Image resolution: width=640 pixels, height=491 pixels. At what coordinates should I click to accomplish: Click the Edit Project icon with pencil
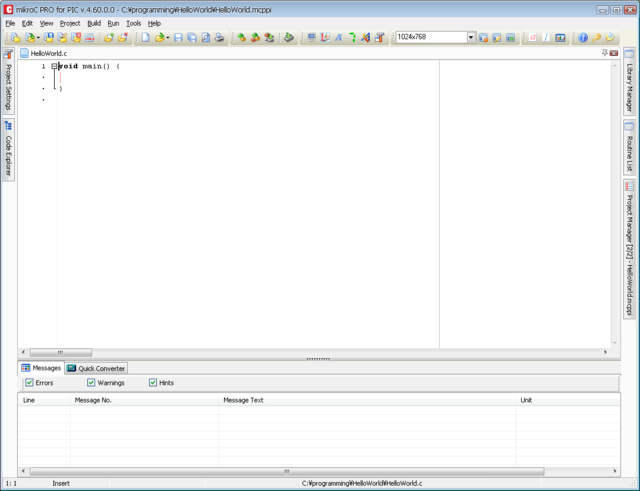62,38
